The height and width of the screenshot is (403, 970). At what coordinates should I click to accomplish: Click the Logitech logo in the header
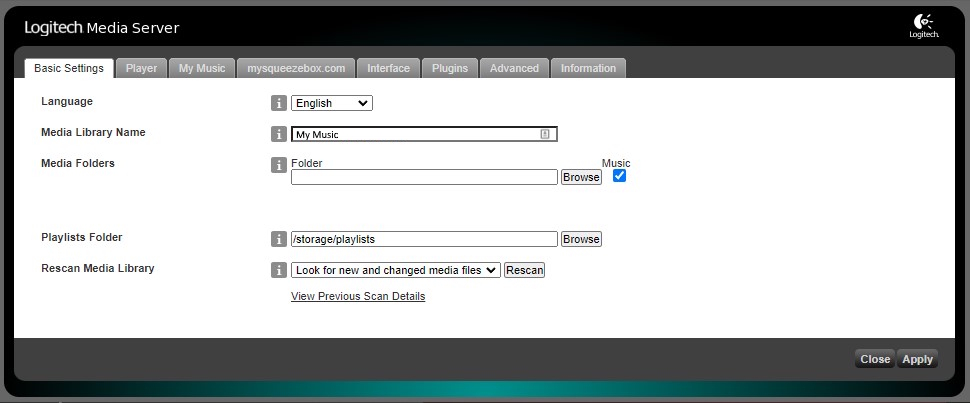click(x=922, y=26)
